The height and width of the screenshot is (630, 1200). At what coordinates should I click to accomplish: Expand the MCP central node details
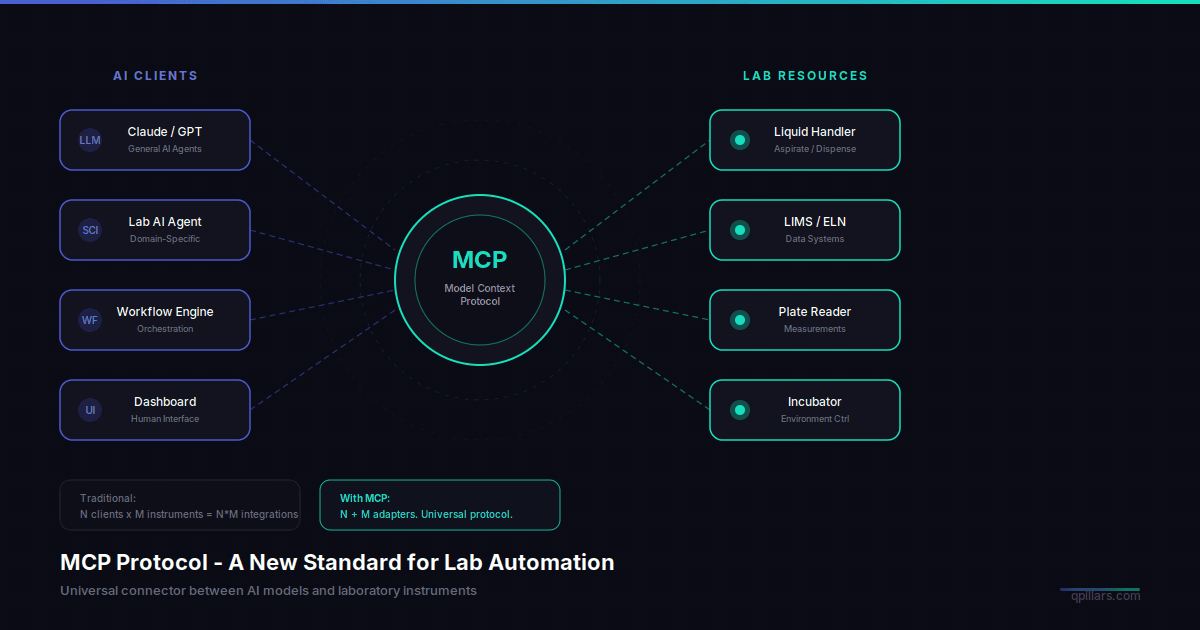(x=480, y=280)
